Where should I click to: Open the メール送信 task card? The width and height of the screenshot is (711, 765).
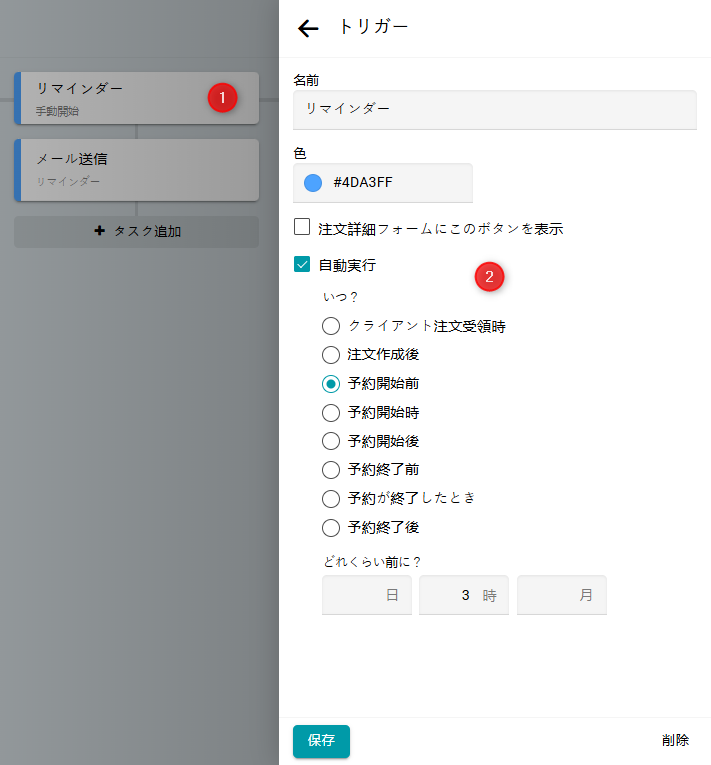(137, 170)
